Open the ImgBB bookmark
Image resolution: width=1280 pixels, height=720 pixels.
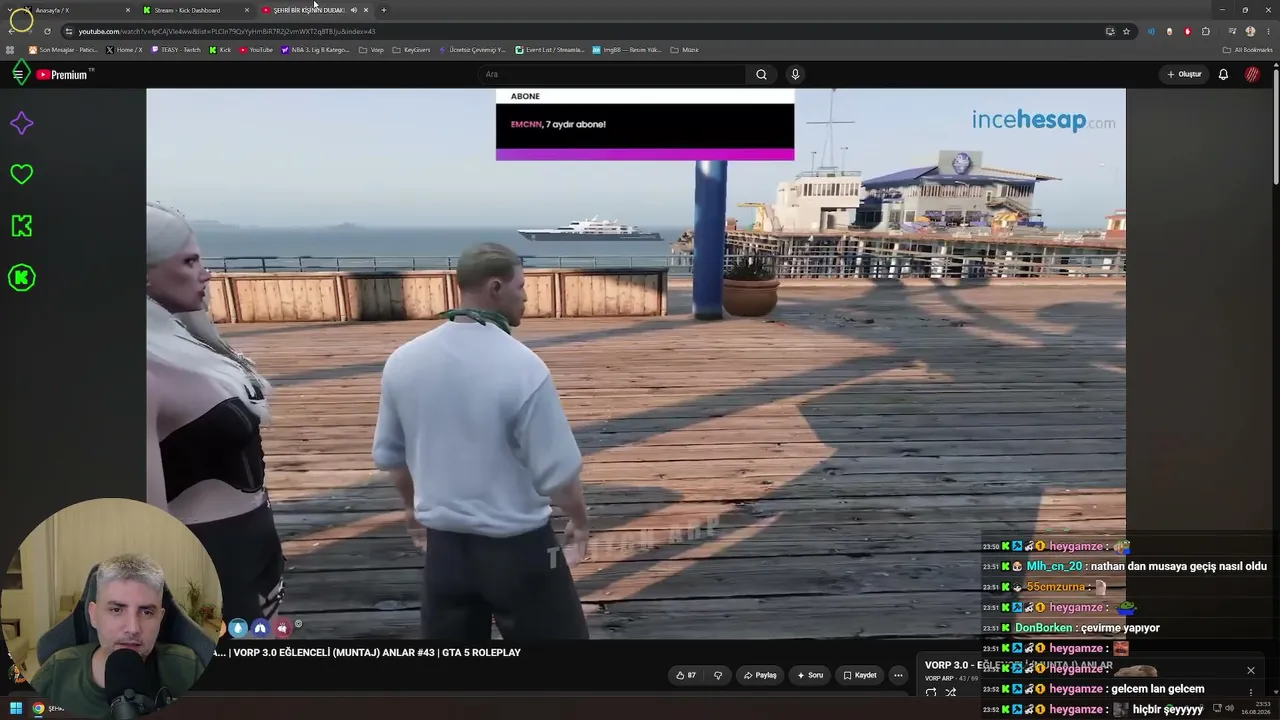coord(627,50)
